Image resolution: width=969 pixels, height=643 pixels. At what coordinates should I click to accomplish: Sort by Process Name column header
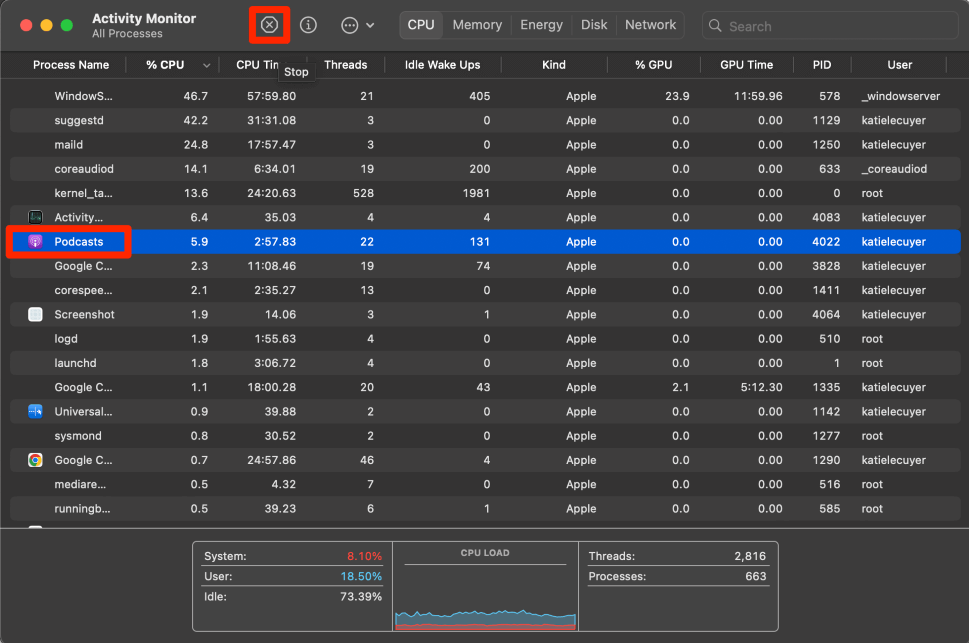[x=70, y=65]
